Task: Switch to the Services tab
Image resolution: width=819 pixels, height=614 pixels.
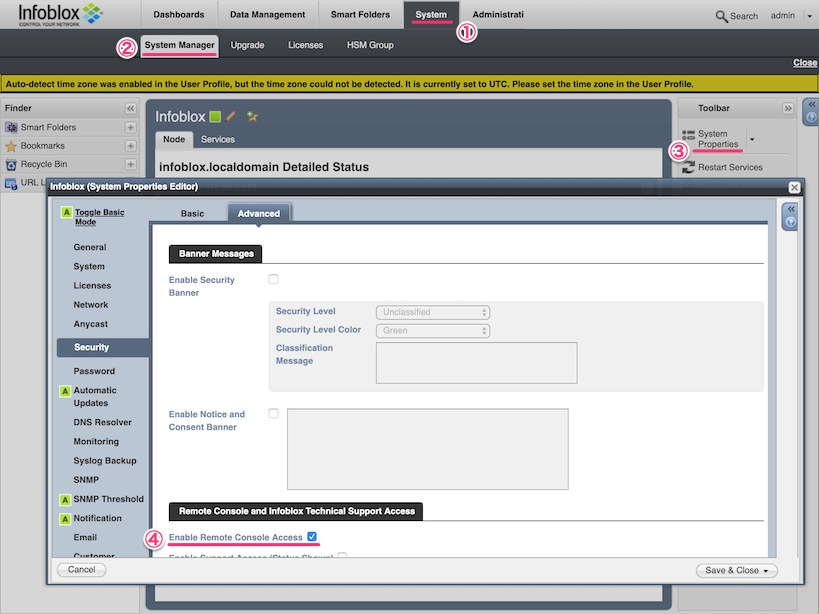Action: (218, 139)
